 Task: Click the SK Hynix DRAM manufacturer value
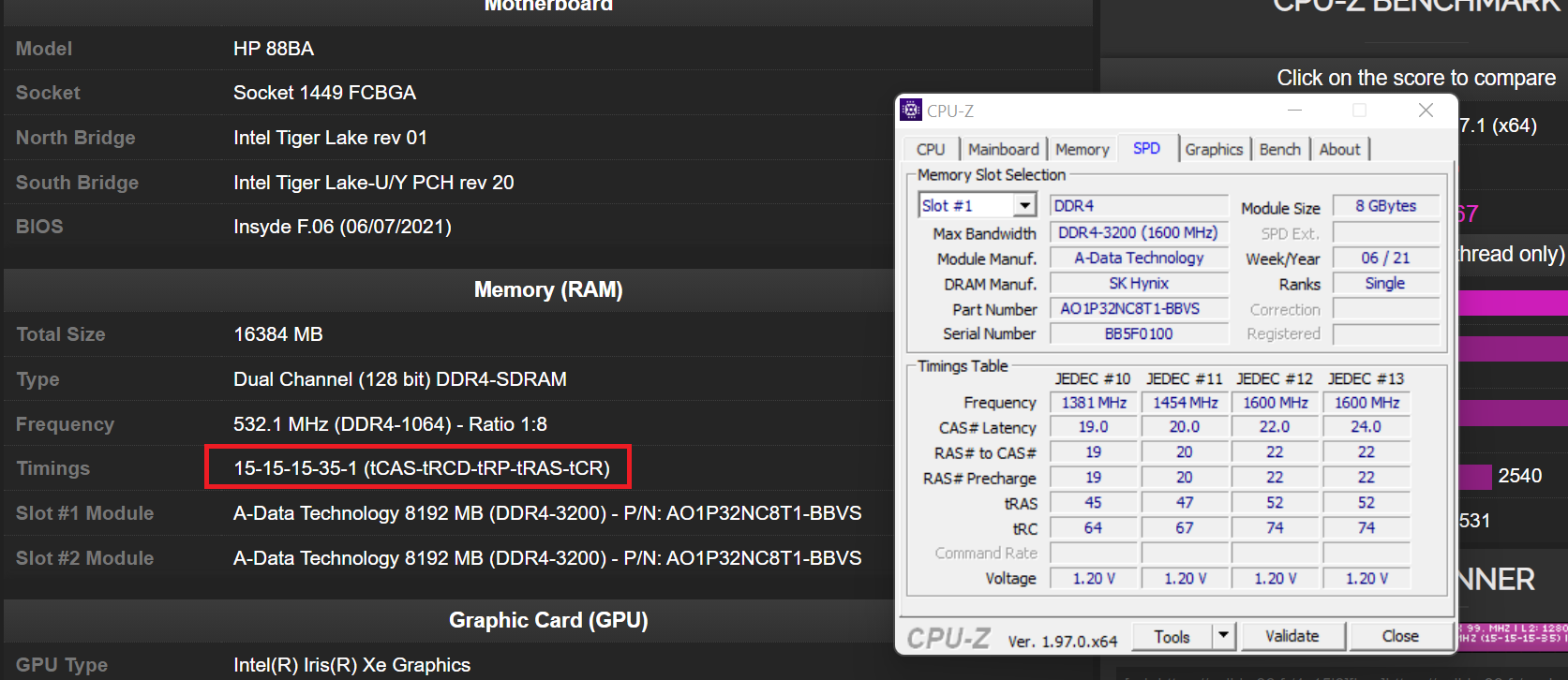tap(1139, 283)
